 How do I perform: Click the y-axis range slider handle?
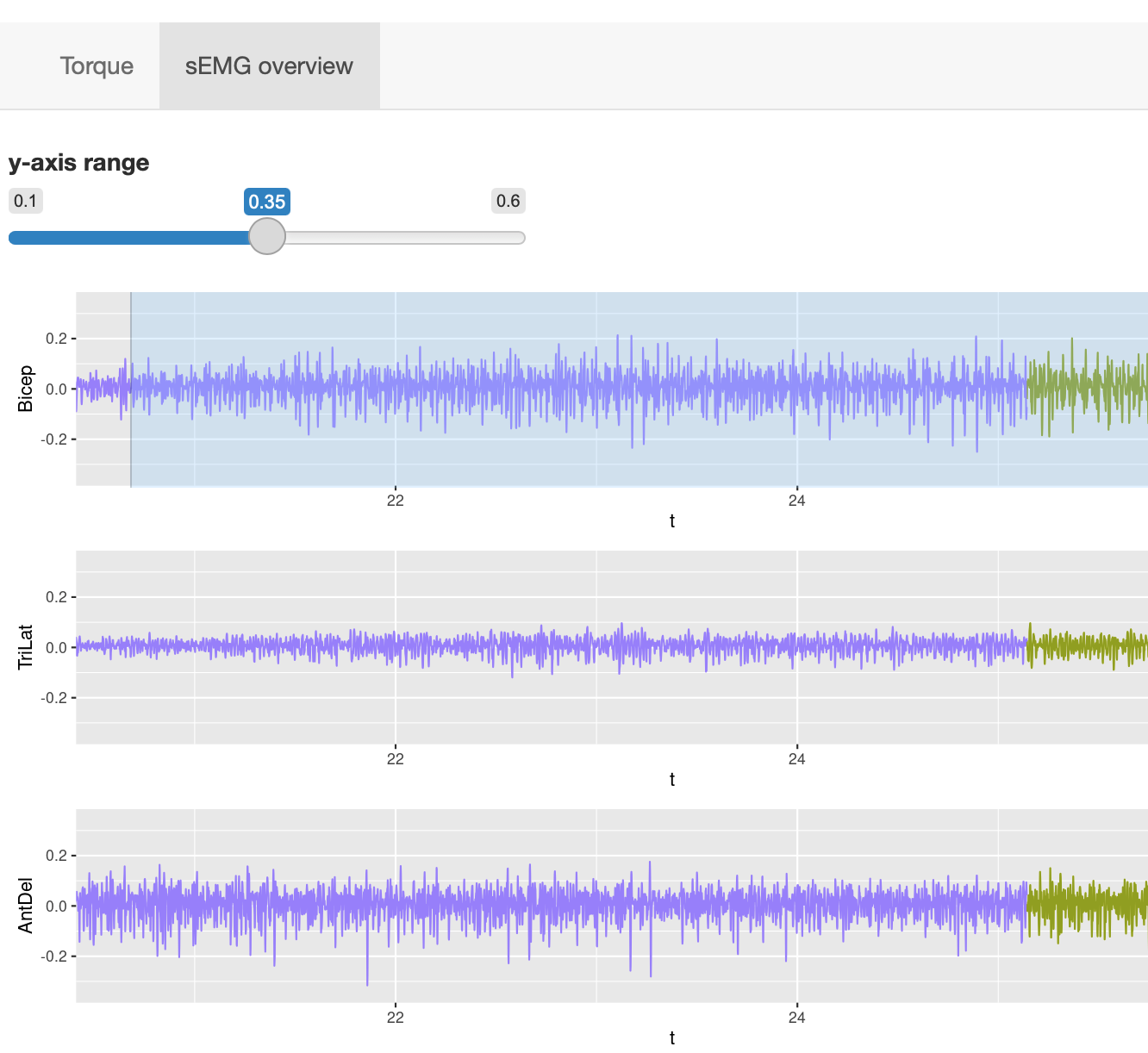click(x=267, y=236)
